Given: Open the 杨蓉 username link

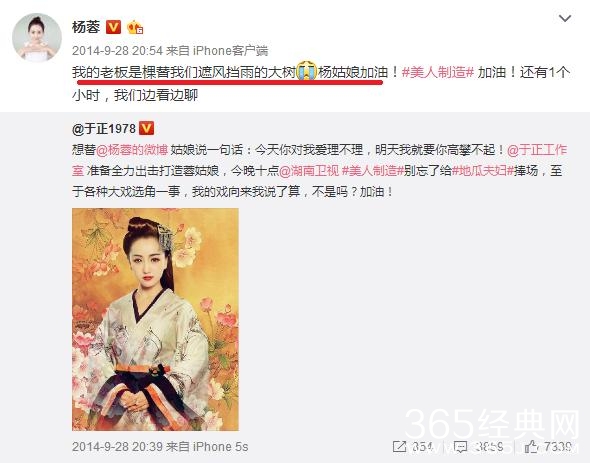Looking at the screenshot, I should click(86, 27).
